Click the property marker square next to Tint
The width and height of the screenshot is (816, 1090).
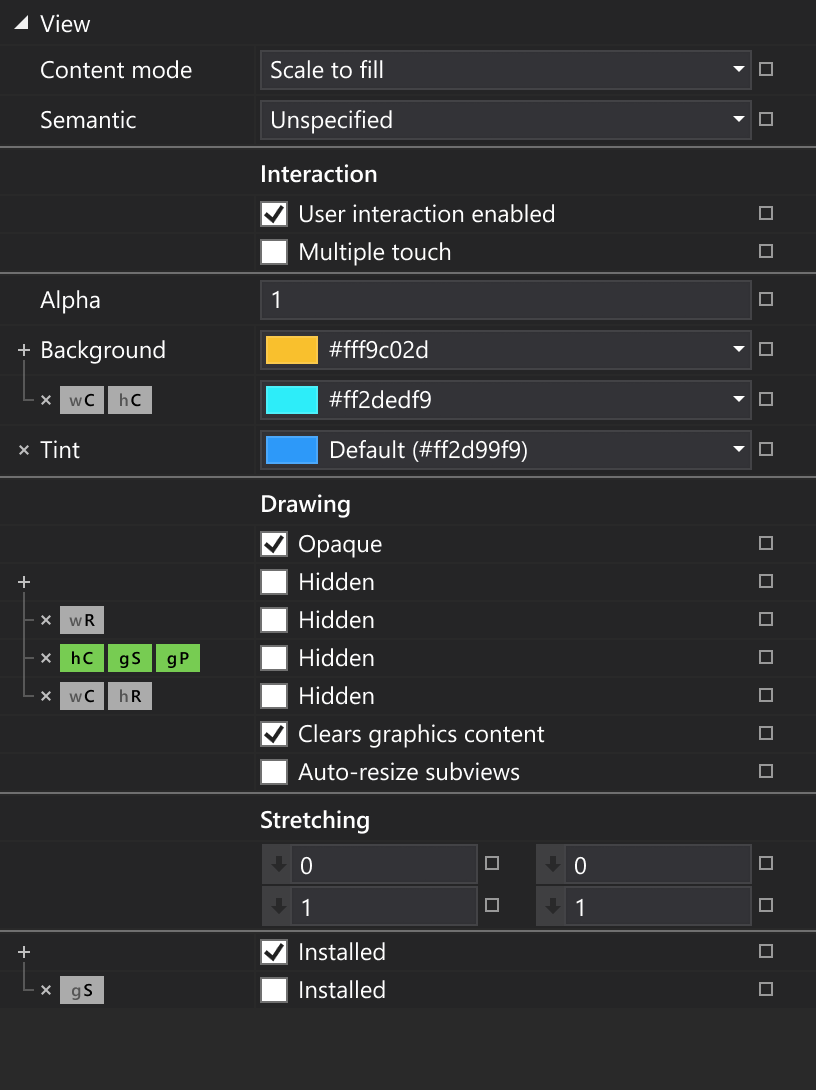pyautogui.click(x=765, y=450)
